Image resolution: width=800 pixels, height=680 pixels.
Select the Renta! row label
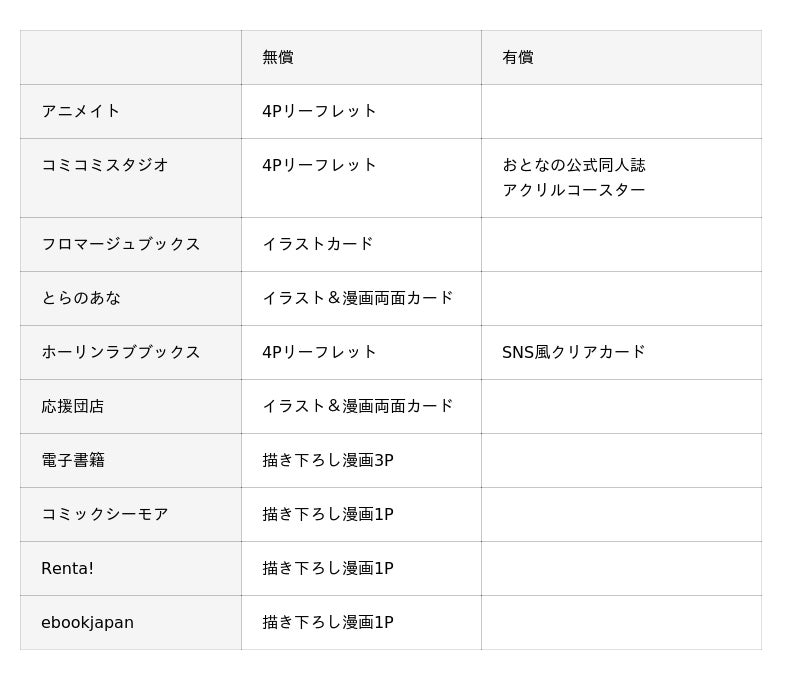tap(68, 569)
